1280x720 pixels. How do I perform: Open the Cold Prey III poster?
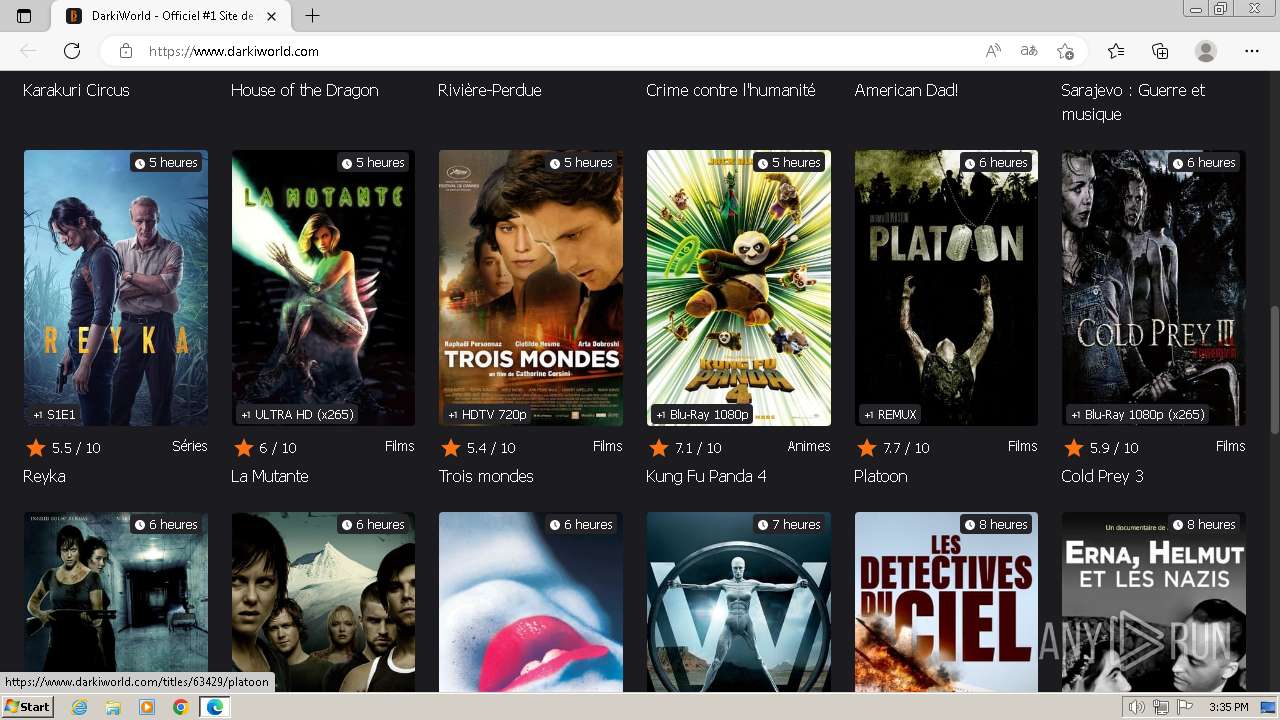click(x=1154, y=288)
